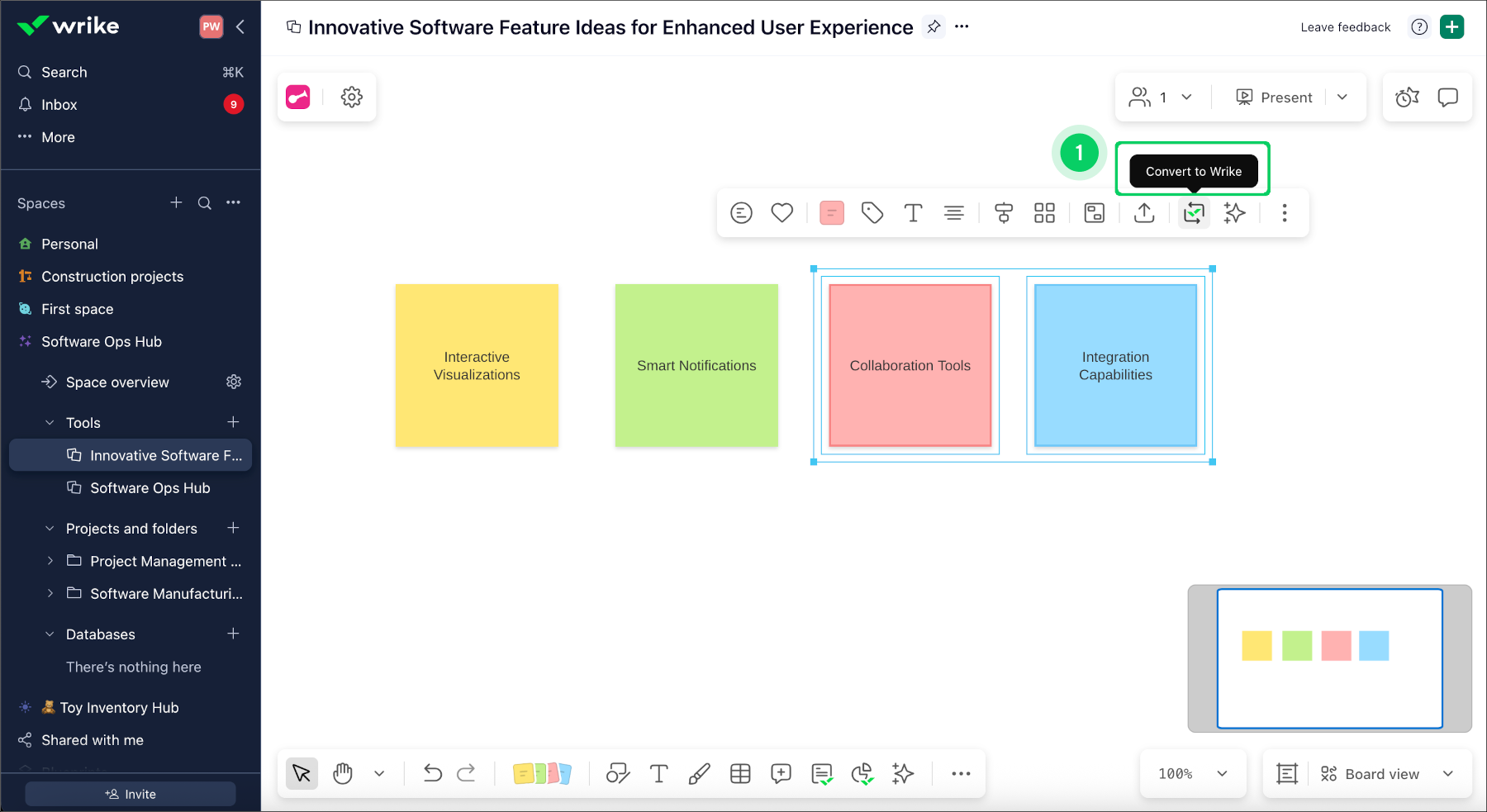Add a tag to the selected sticky notes
1487x812 pixels.
[872, 212]
